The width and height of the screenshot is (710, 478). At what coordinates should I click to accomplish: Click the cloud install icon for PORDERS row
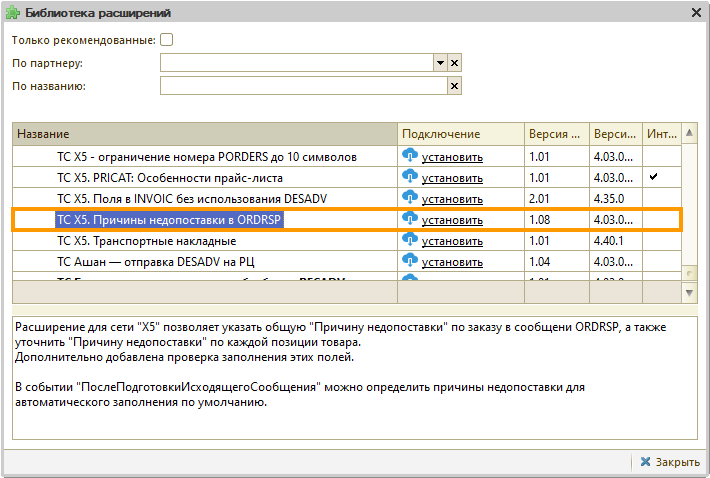pyautogui.click(x=409, y=156)
